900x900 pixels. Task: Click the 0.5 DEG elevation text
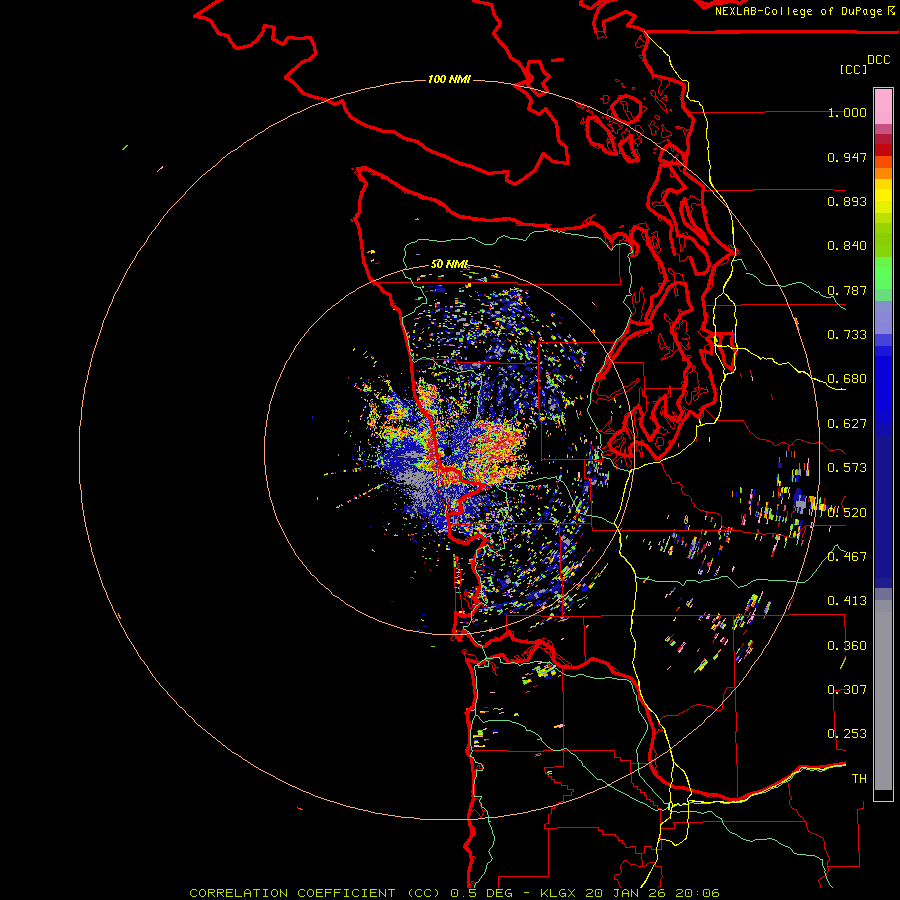[x=482, y=893]
